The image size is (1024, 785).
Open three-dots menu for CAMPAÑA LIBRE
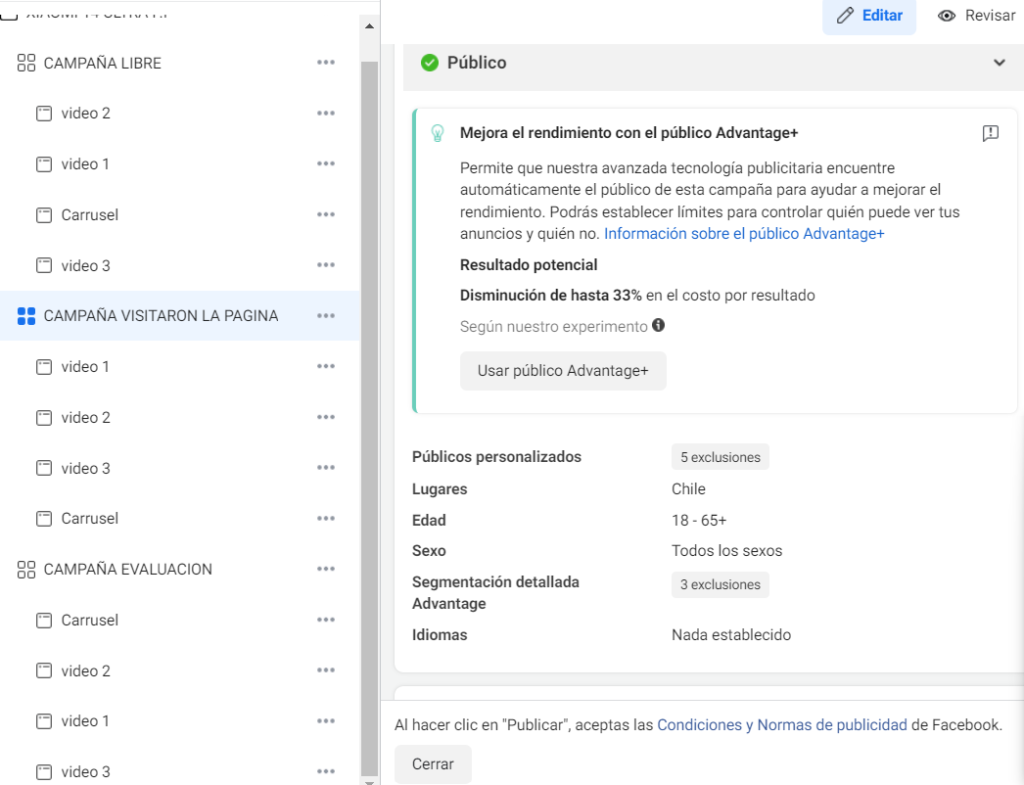click(326, 62)
